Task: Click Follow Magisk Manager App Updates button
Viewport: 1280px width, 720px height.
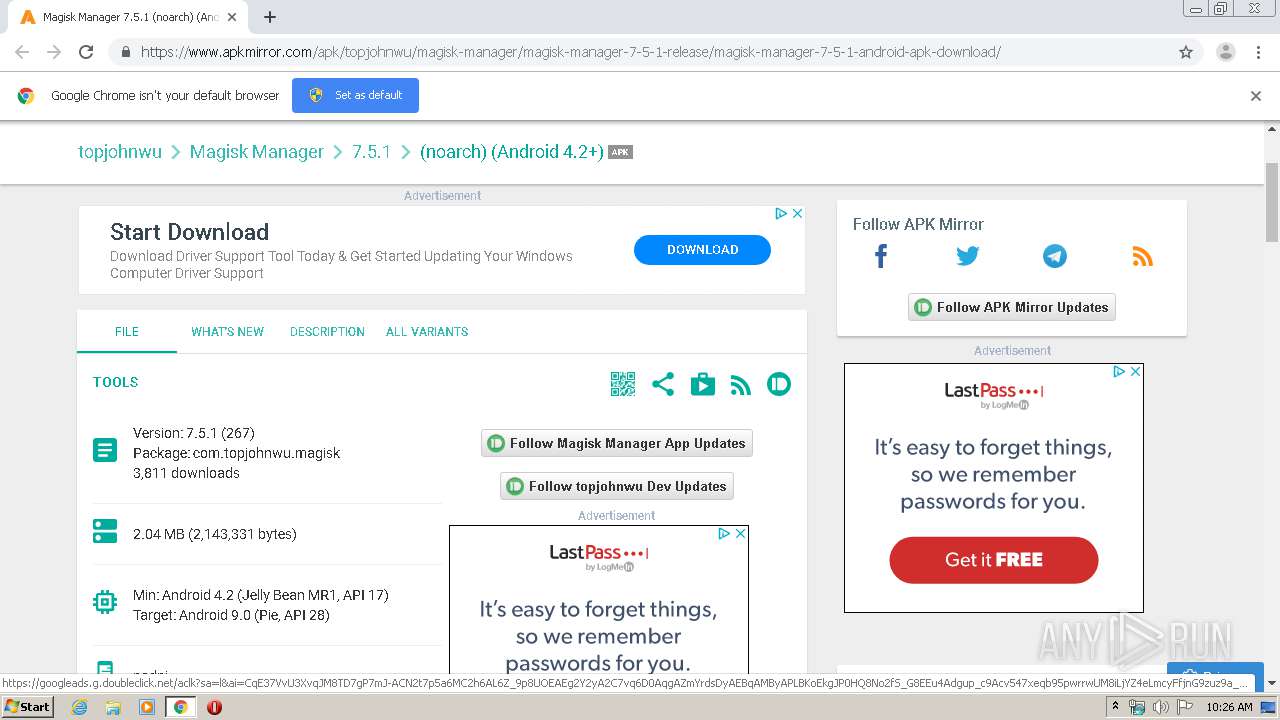Action: pyautogui.click(x=617, y=443)
